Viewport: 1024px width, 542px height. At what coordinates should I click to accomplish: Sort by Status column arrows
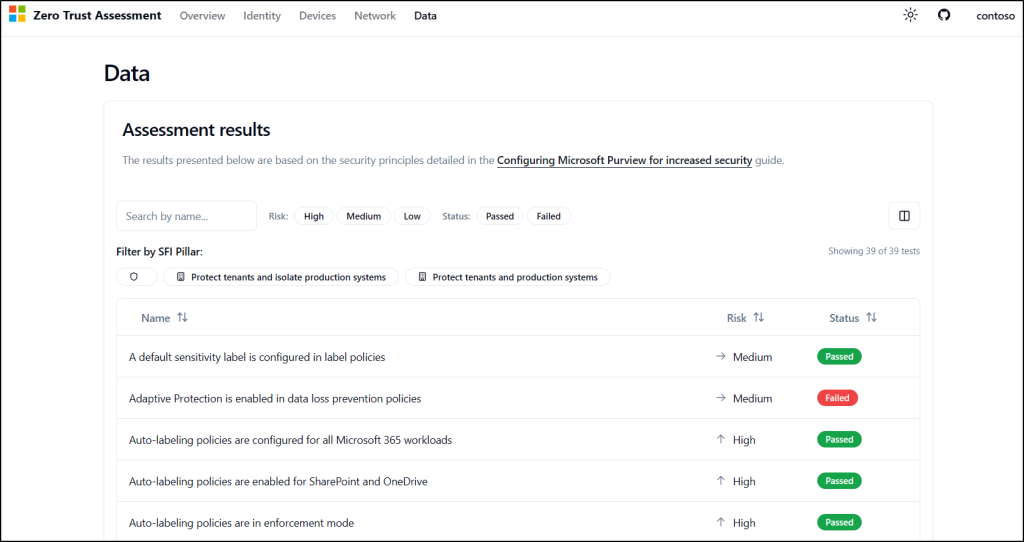[x=871, y=317]
